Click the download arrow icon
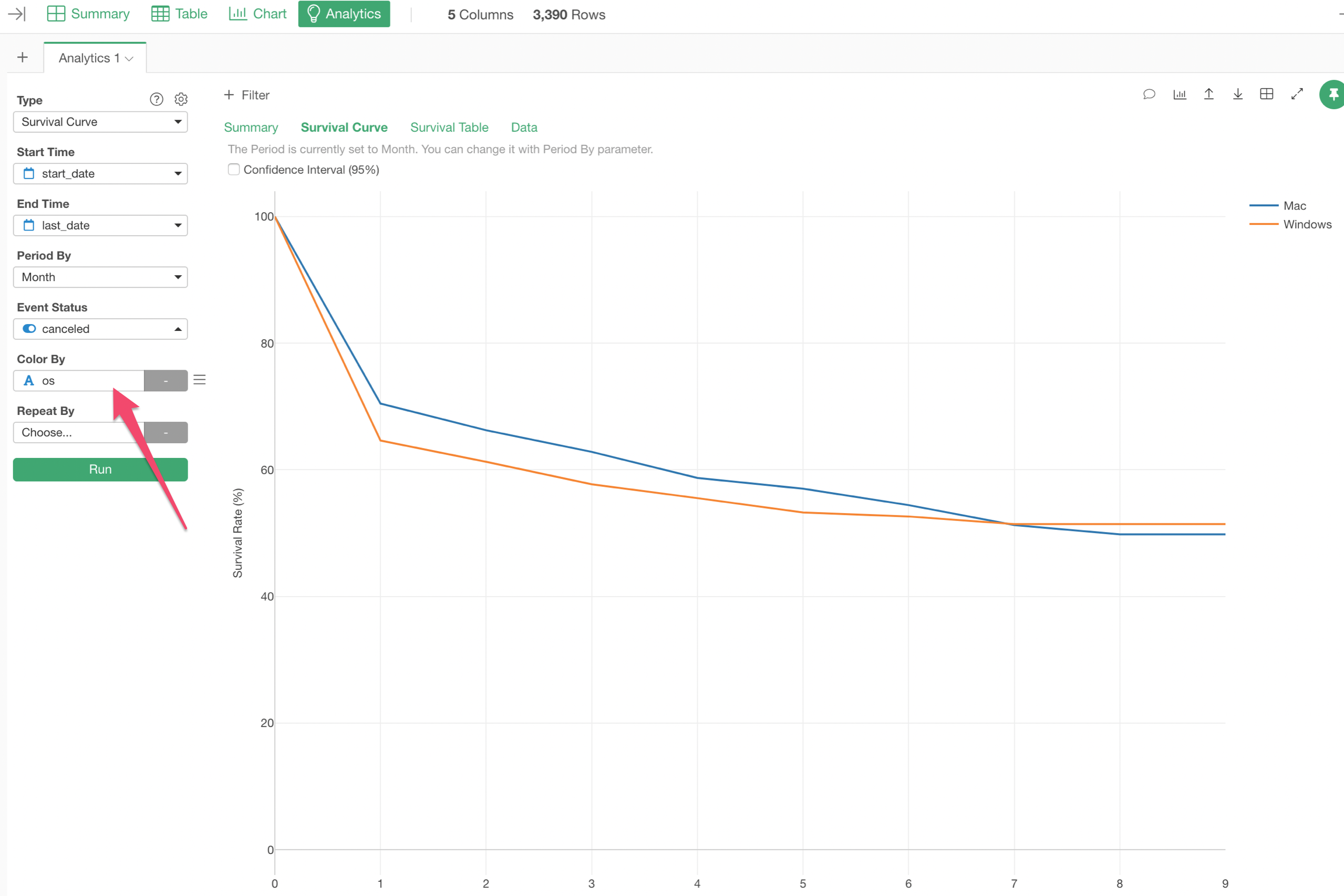 click(1238, 95)
